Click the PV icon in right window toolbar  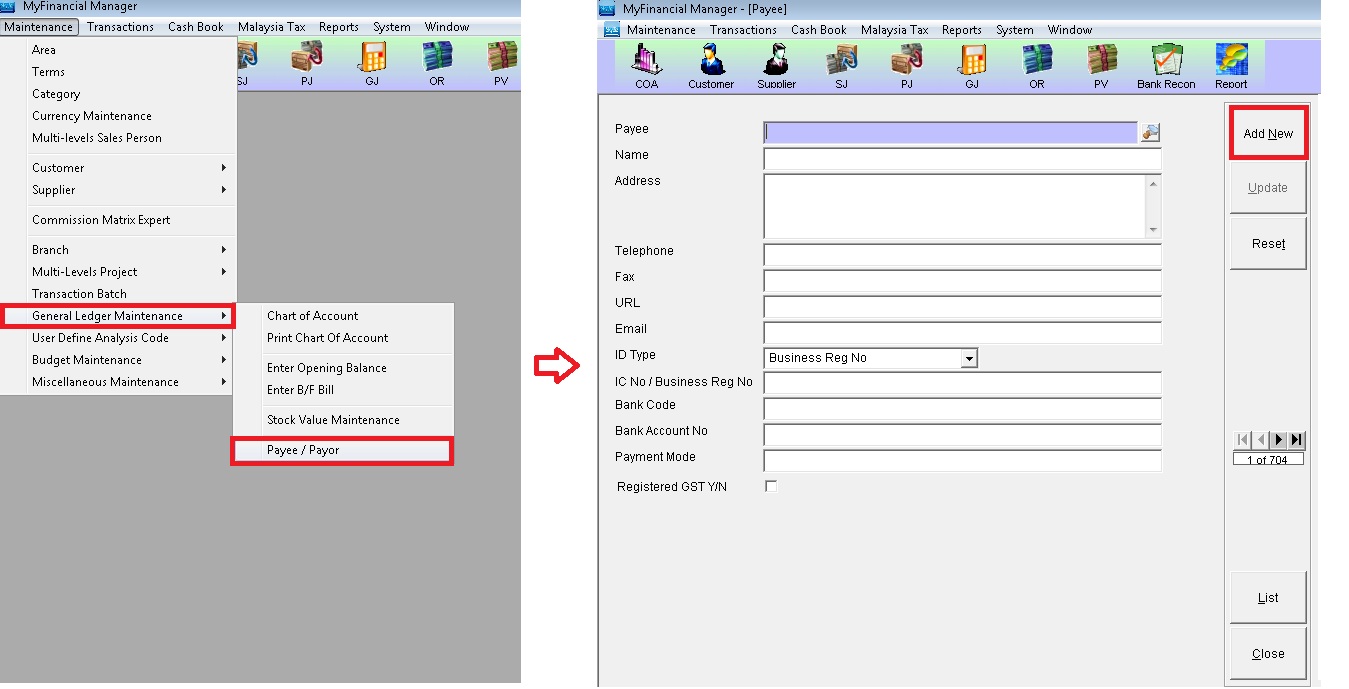point(1101,64)
